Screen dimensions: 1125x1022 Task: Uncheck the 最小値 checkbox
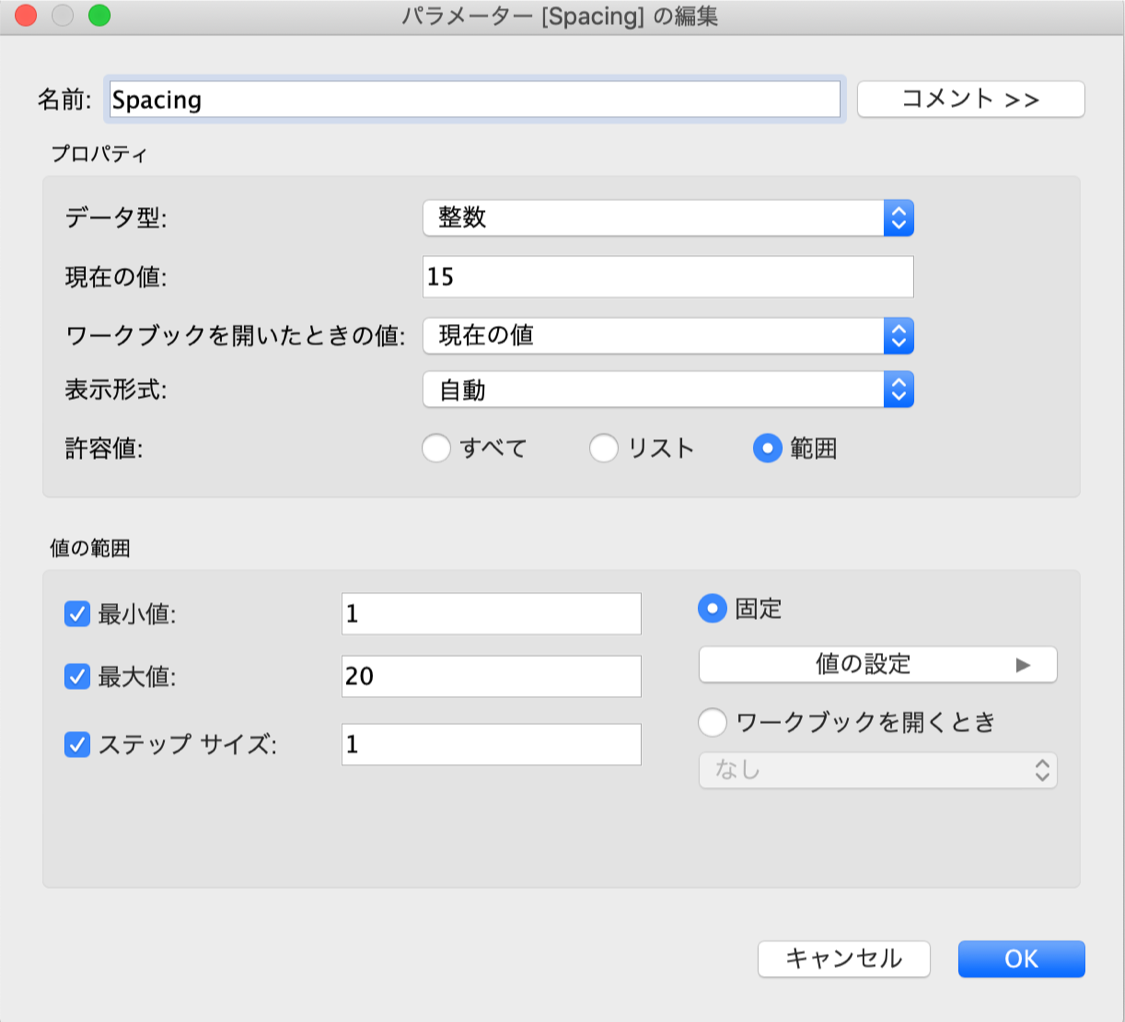78,614
